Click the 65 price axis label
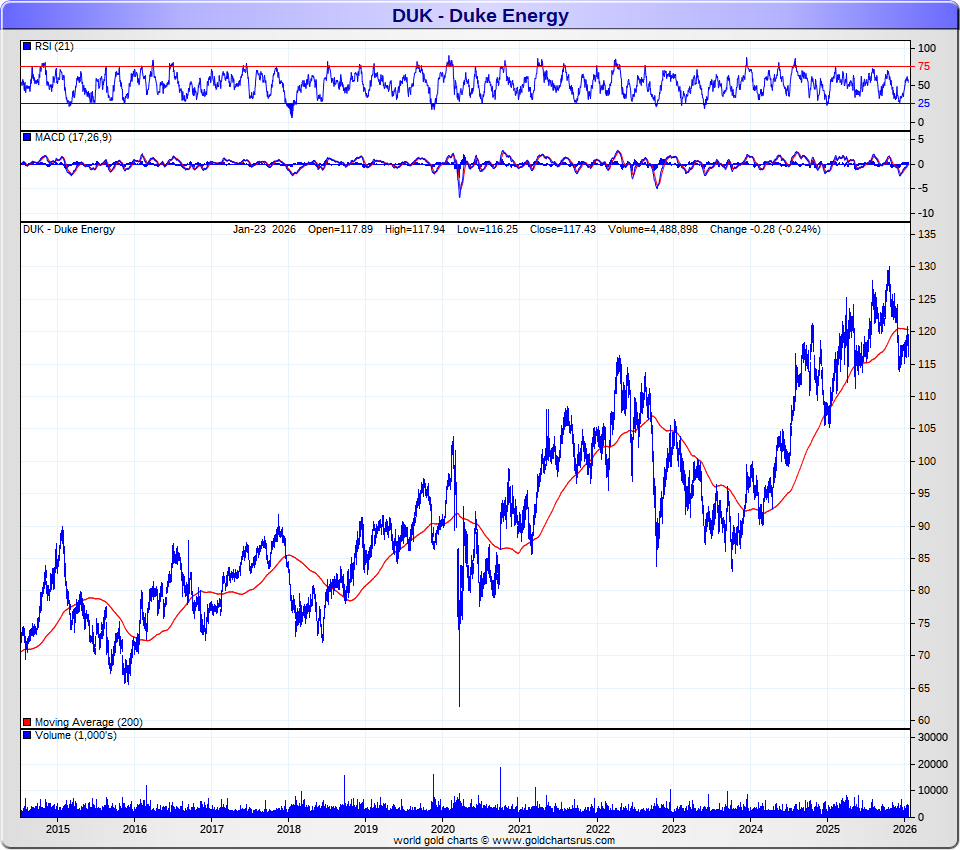The width and height of the screenshot is (960, 850). click(924, 688)
